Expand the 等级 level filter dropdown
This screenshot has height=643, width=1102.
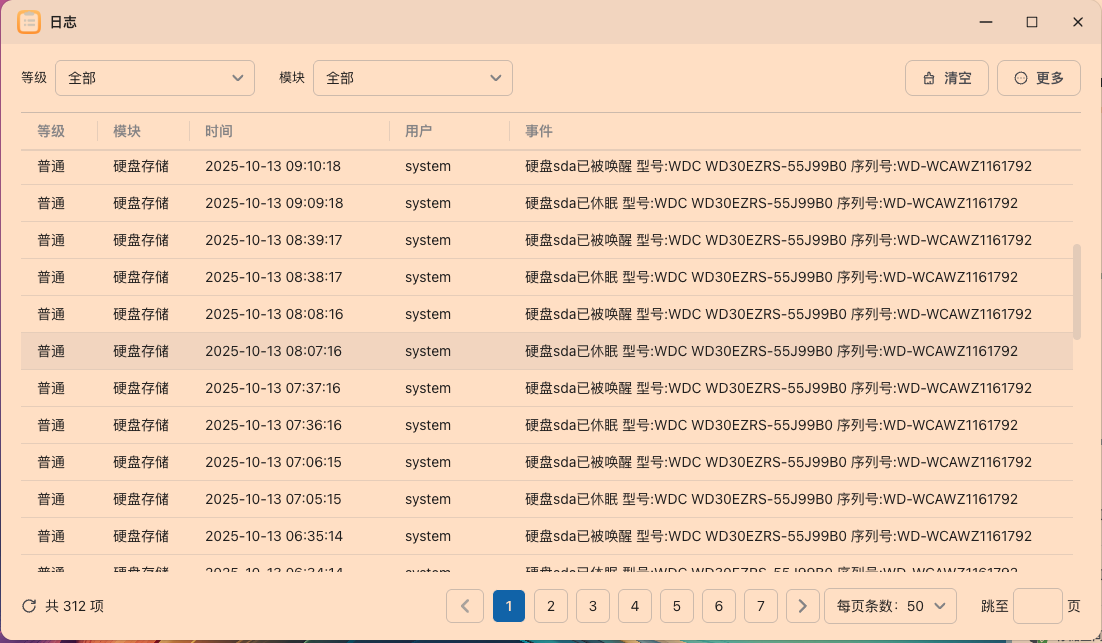click(155, 78)
